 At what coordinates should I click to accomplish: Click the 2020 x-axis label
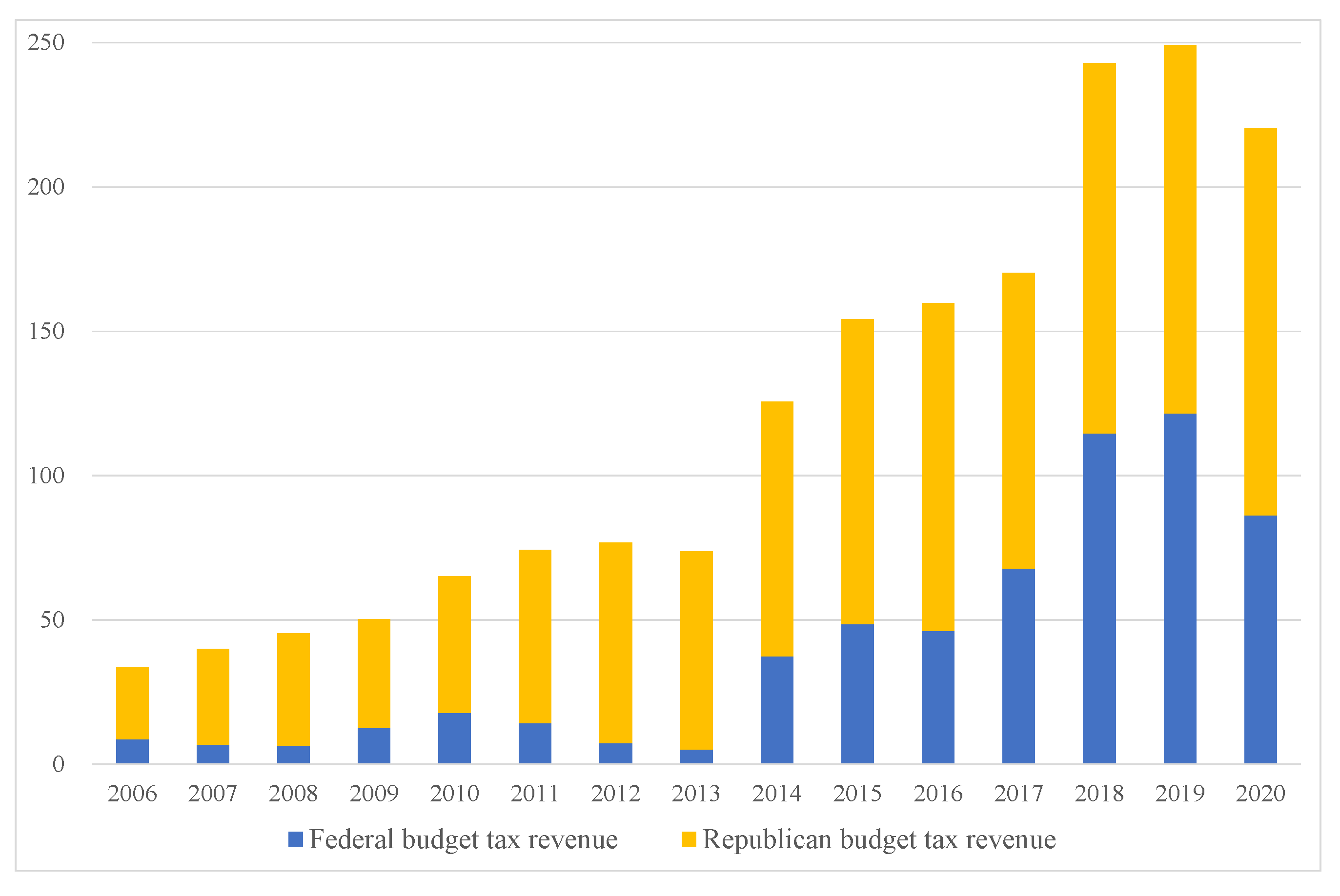tap(1260, 794)
